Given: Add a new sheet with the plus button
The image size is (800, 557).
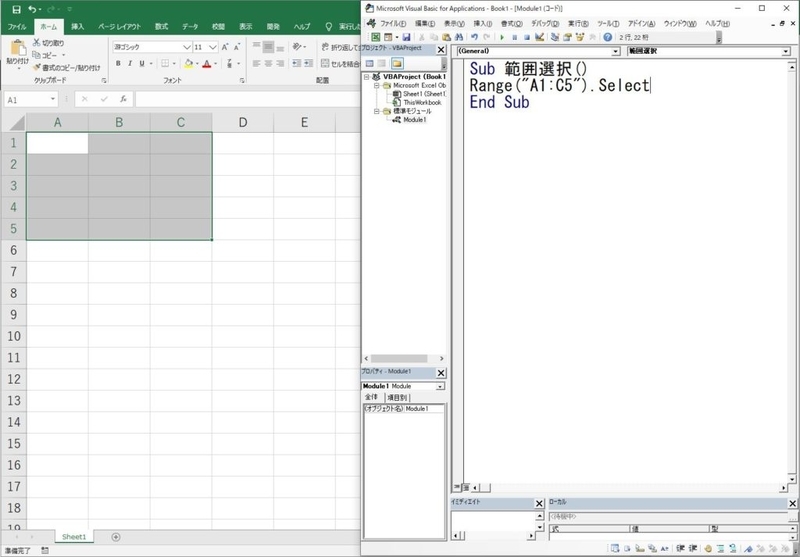Looking at the screenshot, I should click(116, 537).
